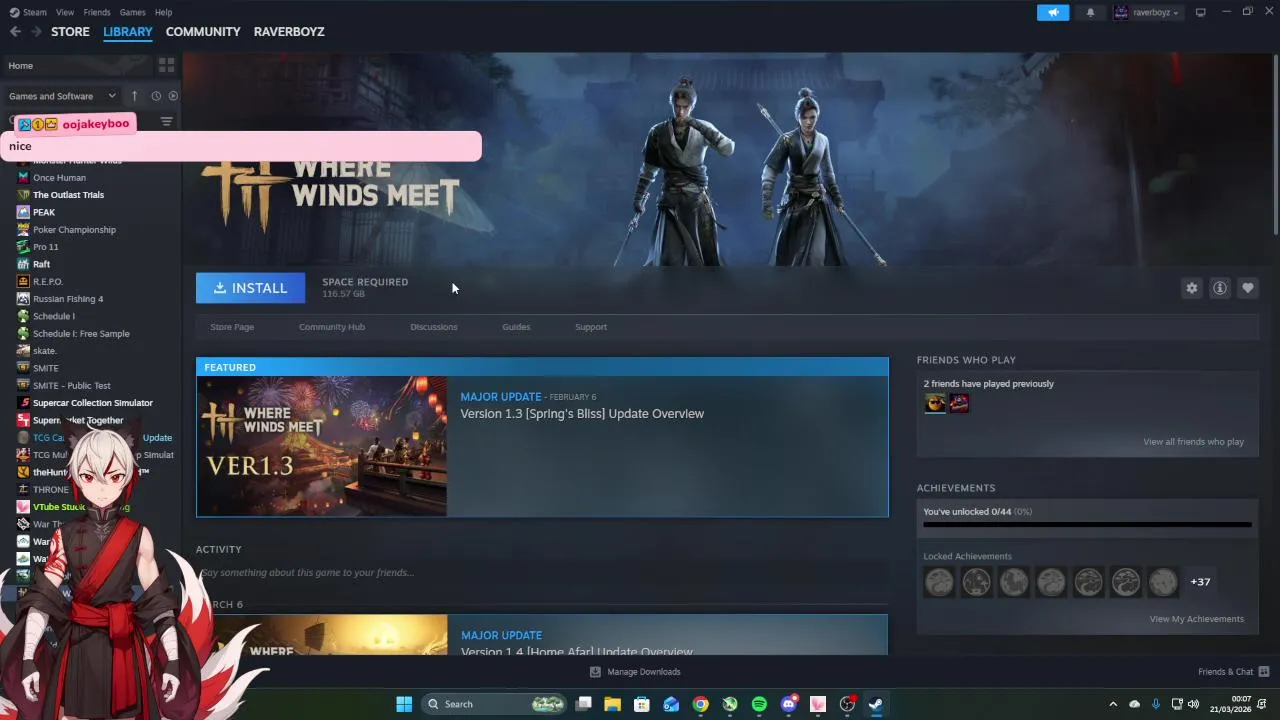This screenshot has width=1280, height=720.
Task: Open game info icon
Action: point(1219,288)
